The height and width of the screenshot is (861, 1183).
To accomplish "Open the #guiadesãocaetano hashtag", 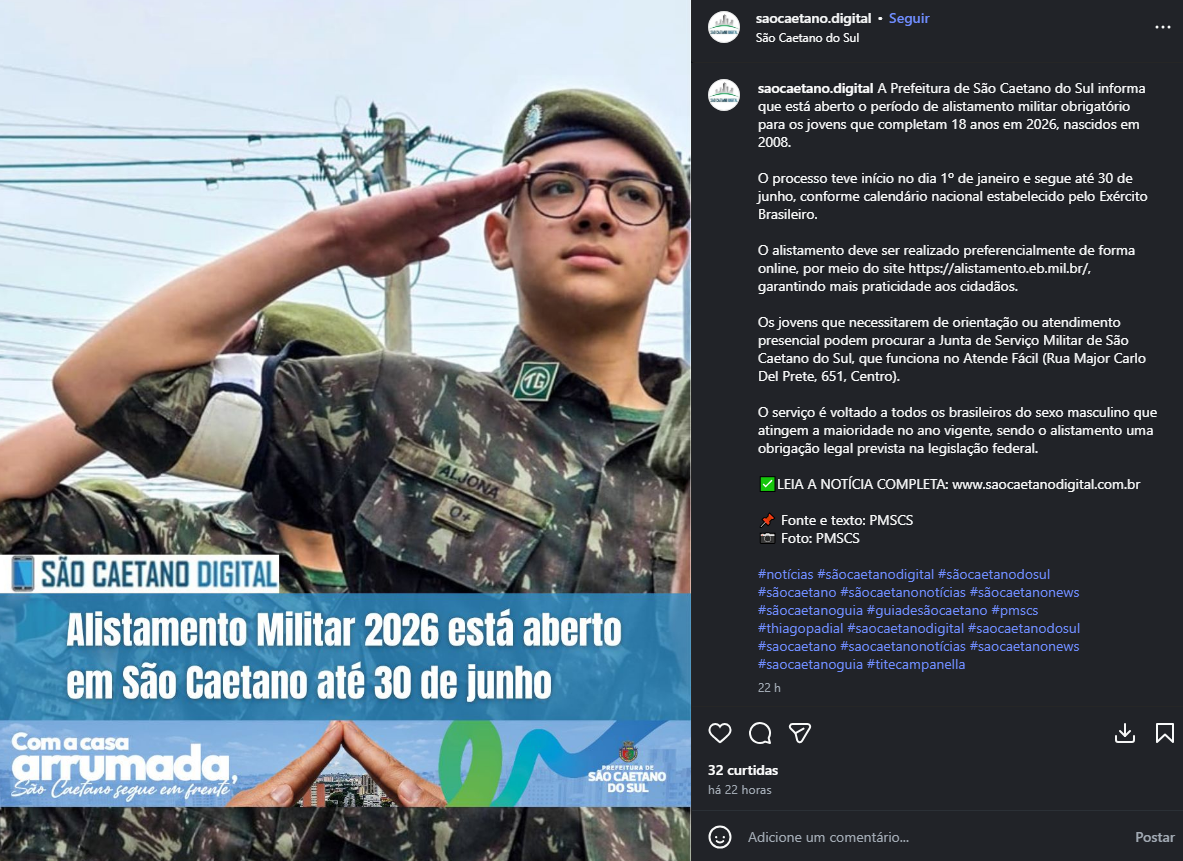I will click(x=926, y=610).
